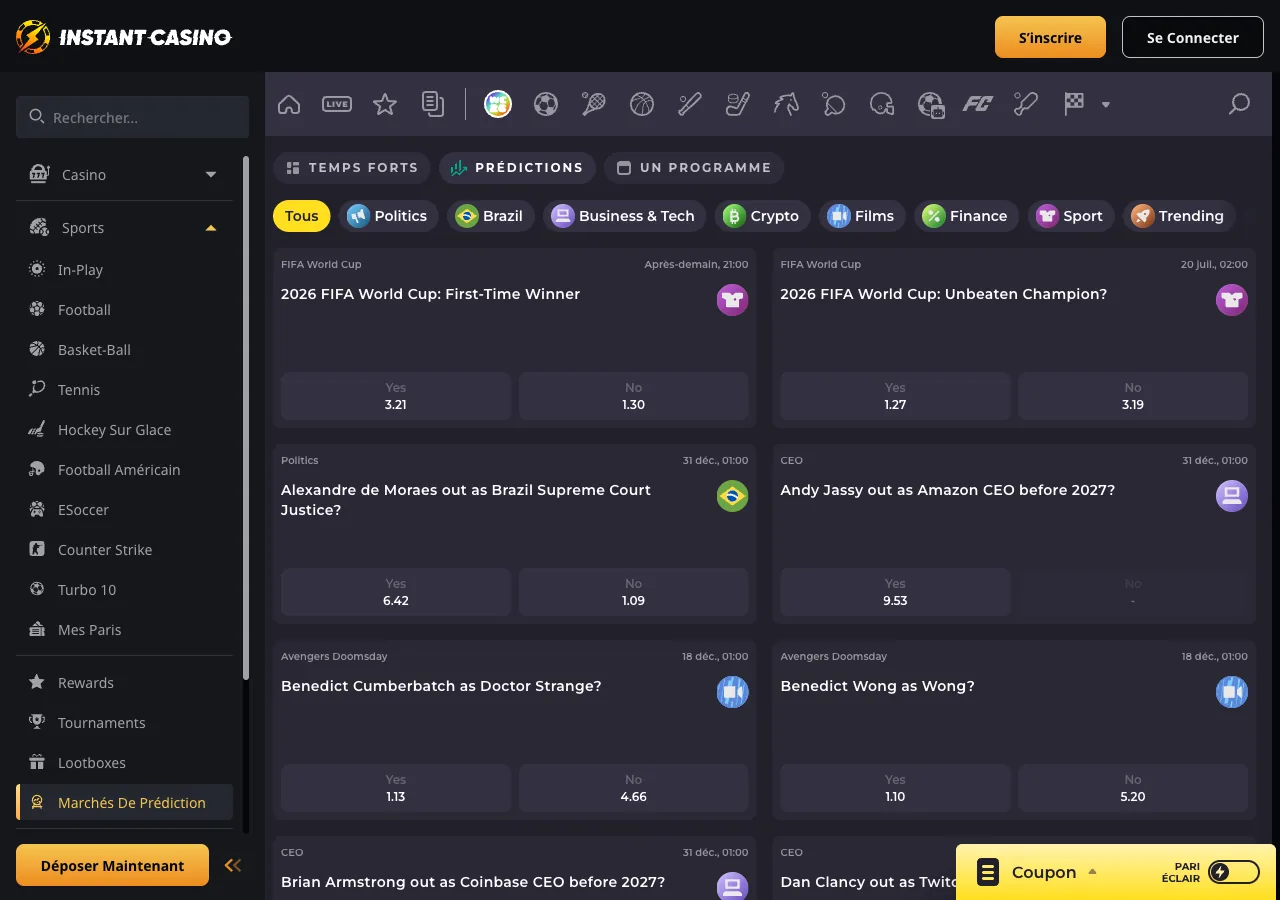Open Tournaments in the sidebar

point(124,722)
